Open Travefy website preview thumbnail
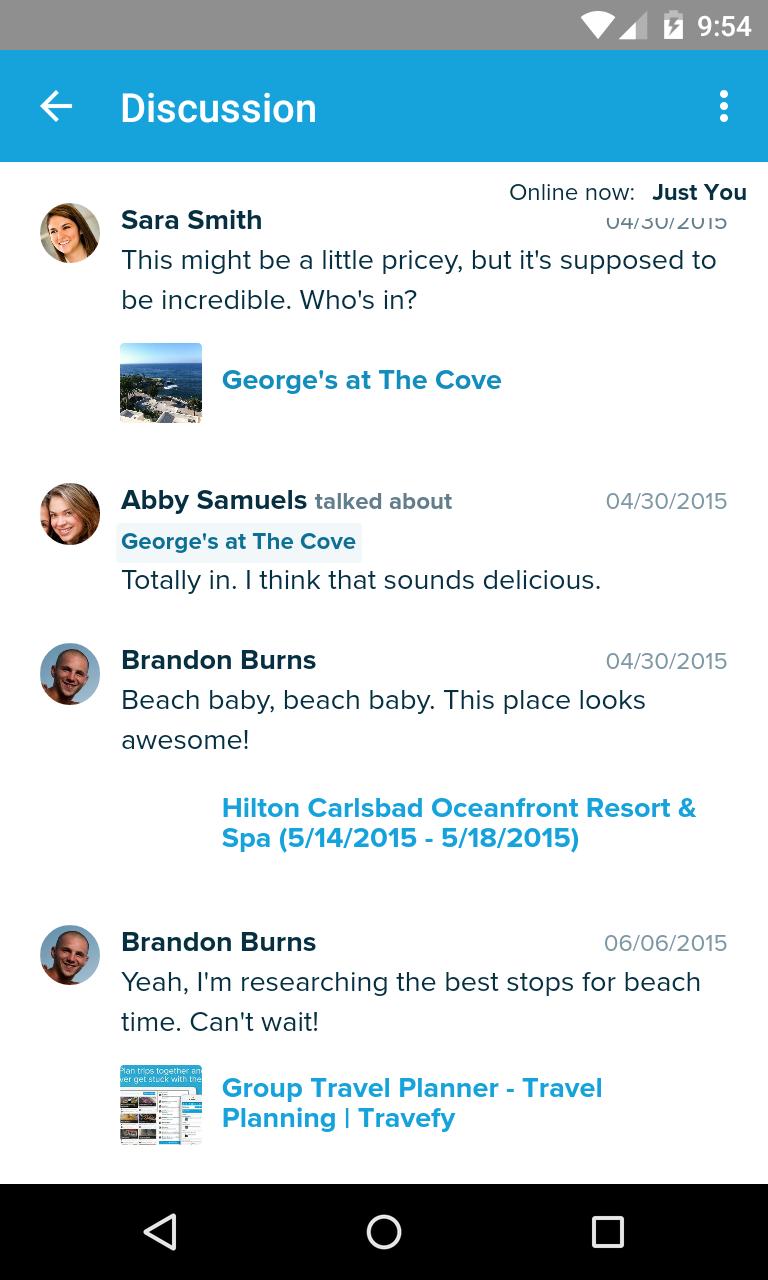This screenshot has width=768, height=1280. (x=161, y=1104)
